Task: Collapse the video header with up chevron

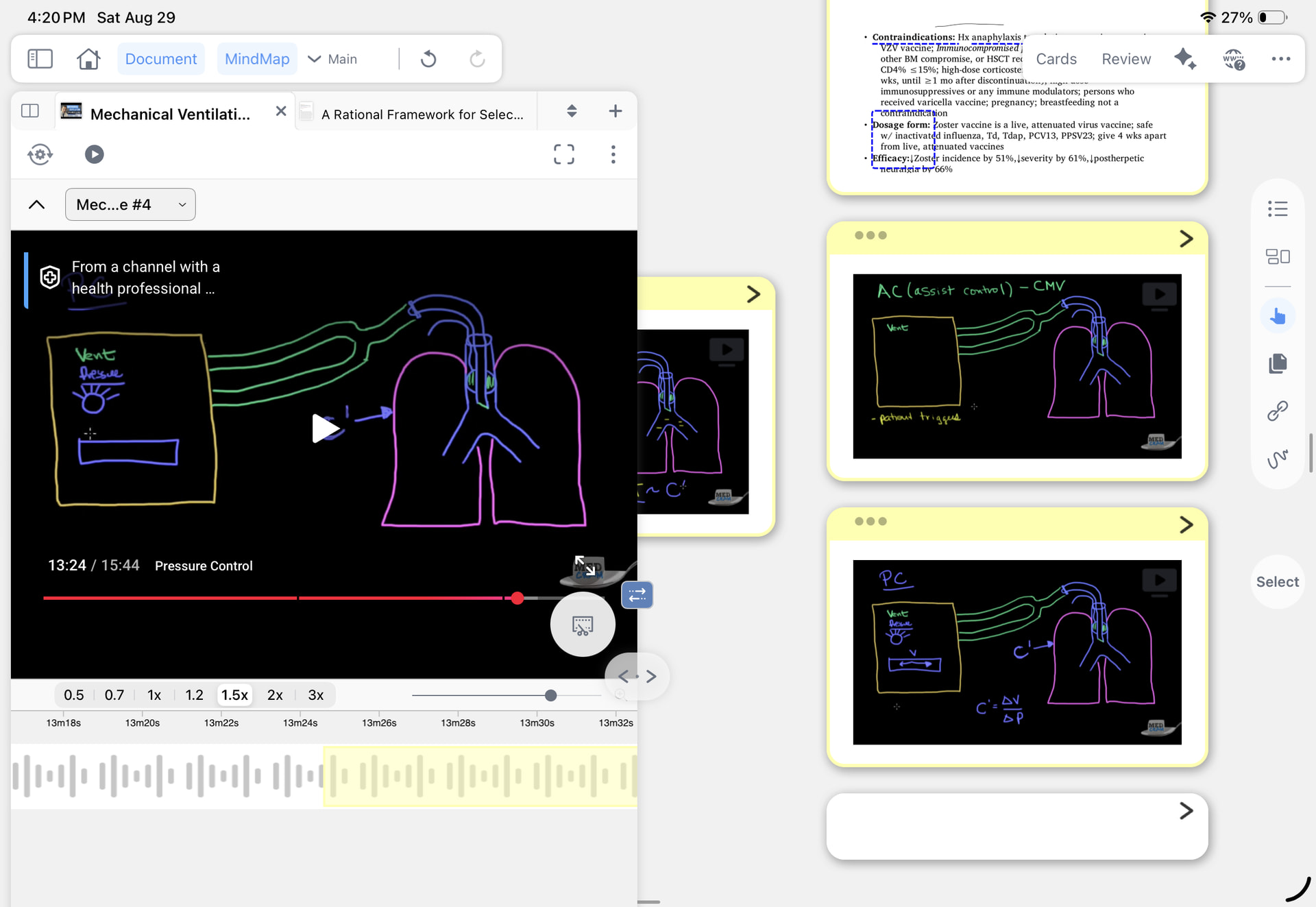Action: pos(37,204)
